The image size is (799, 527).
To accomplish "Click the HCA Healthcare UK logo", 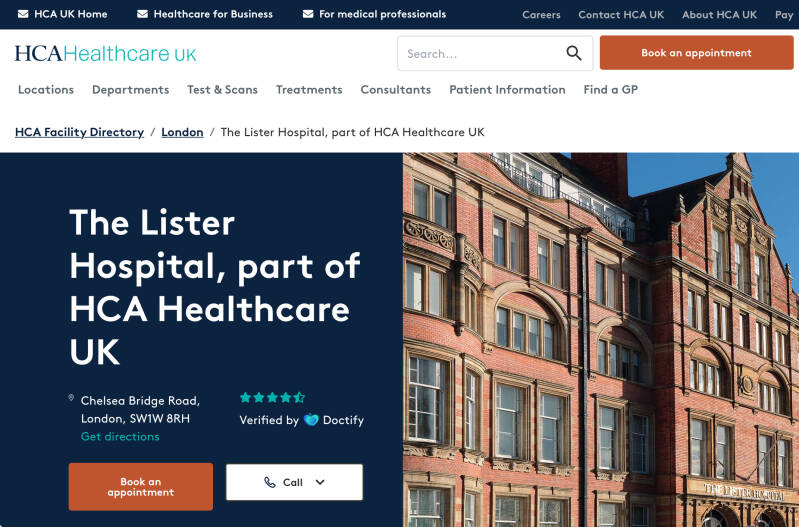I will [x=105, y=54].
